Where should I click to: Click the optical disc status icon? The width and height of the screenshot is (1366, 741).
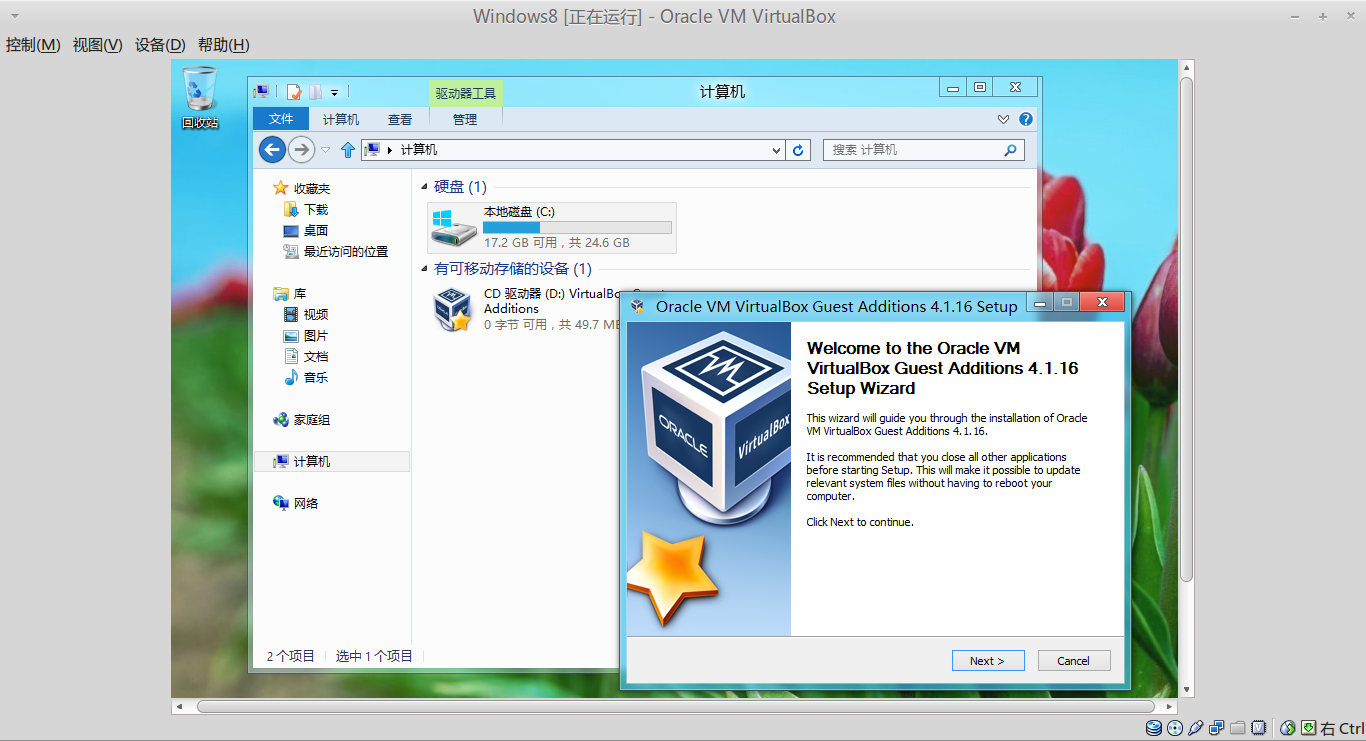tap(1175, 728)
